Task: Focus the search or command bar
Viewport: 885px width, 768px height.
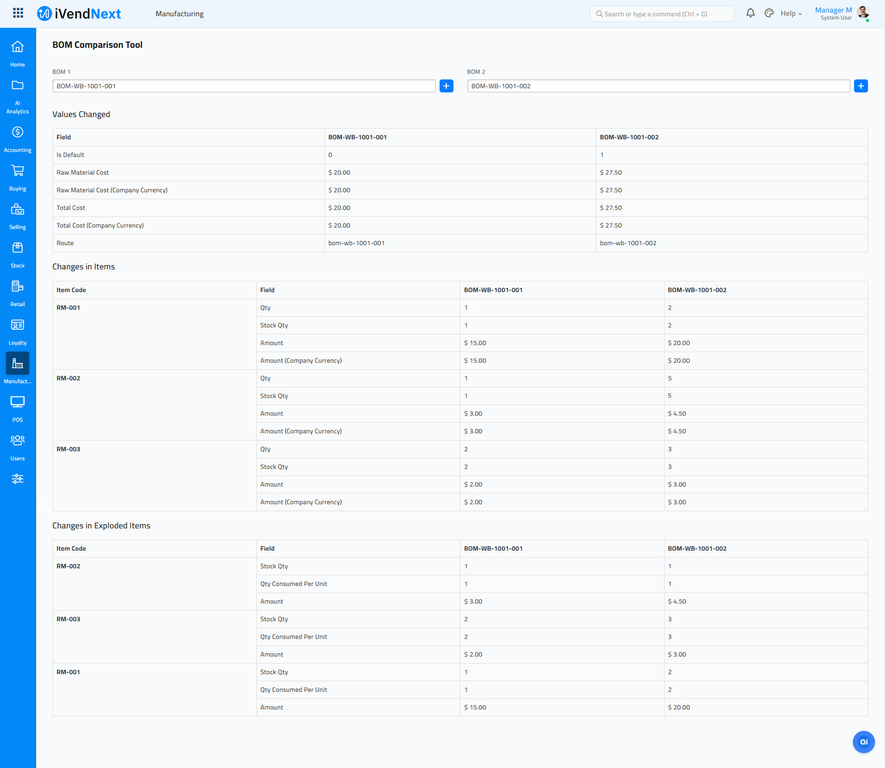Action: pos(662,14)
